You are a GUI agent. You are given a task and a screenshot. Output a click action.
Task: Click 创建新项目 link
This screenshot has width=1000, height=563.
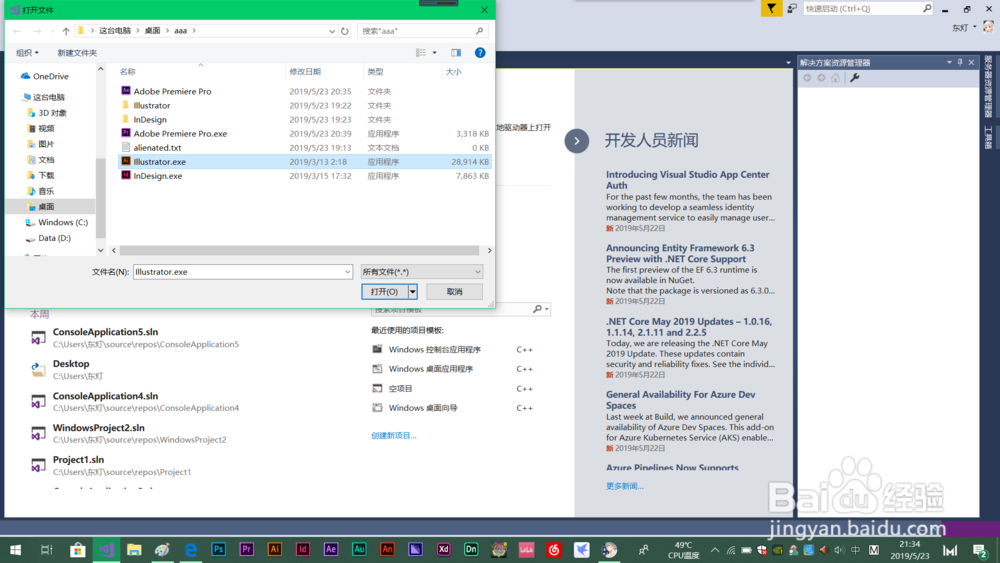click(x=393, y=435)
